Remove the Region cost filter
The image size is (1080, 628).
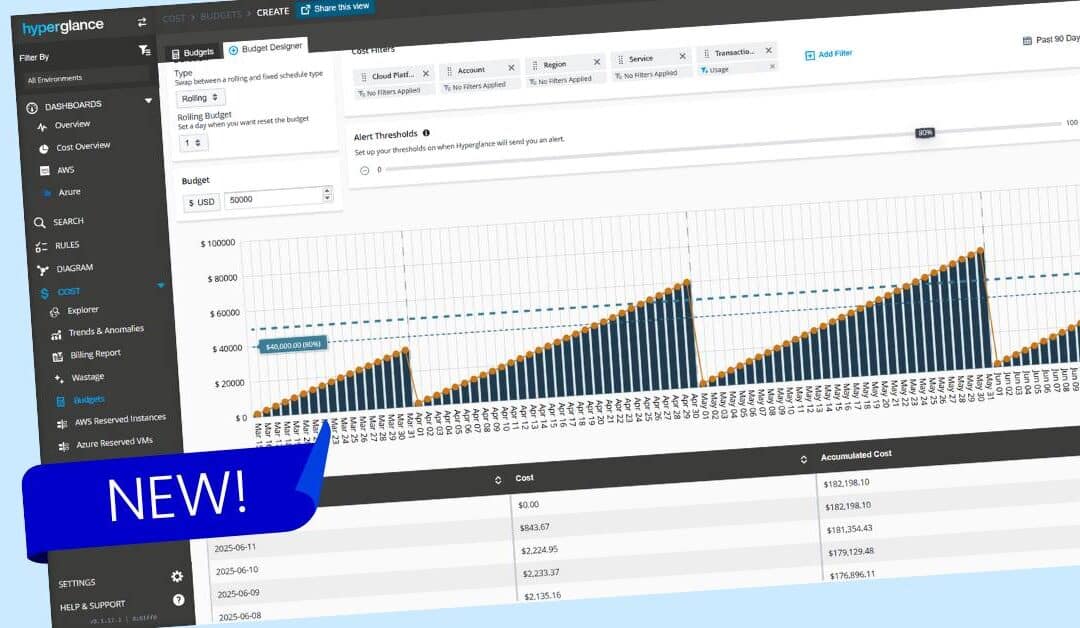(597, 61)
